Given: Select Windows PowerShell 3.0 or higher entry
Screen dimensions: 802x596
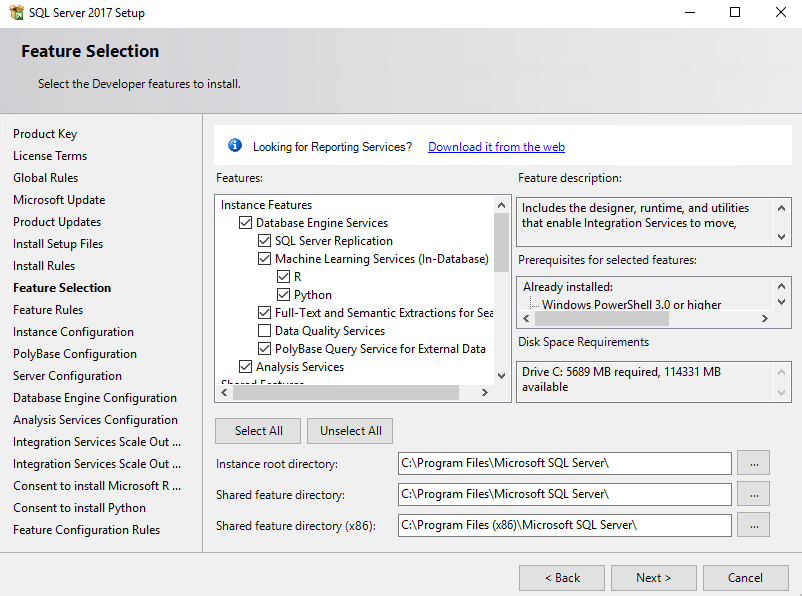Looking at the screenshot, I should click(631, 304).
